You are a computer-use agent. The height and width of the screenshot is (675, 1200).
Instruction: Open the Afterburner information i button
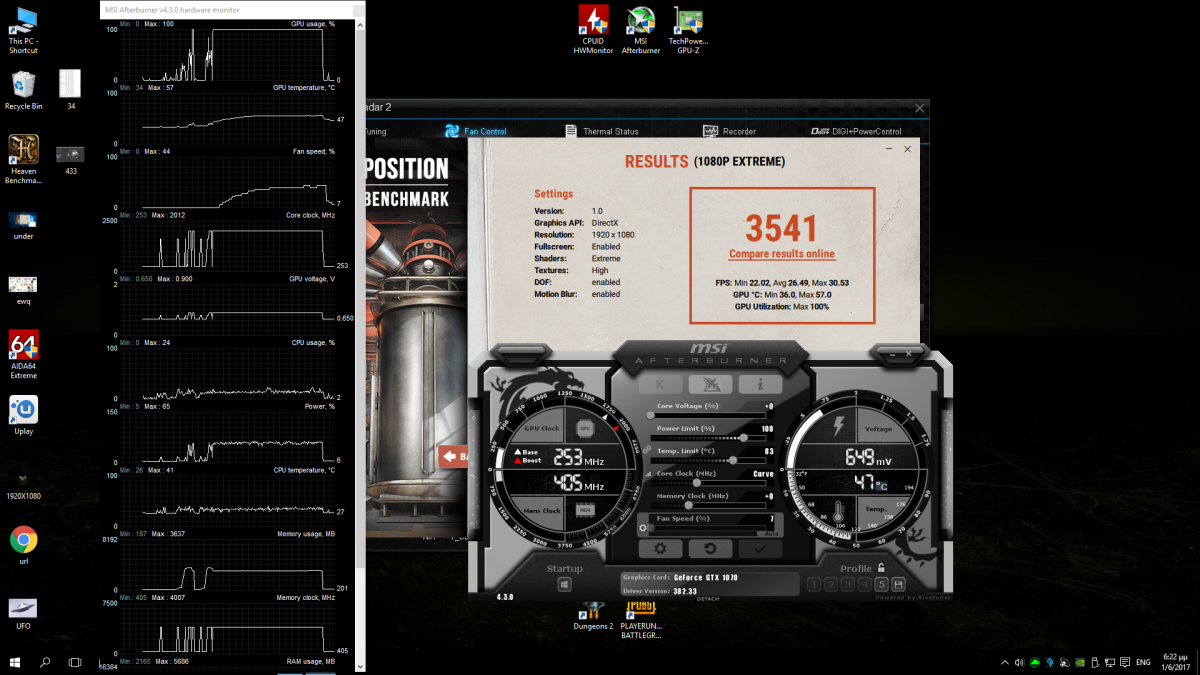tap(761, 384)
